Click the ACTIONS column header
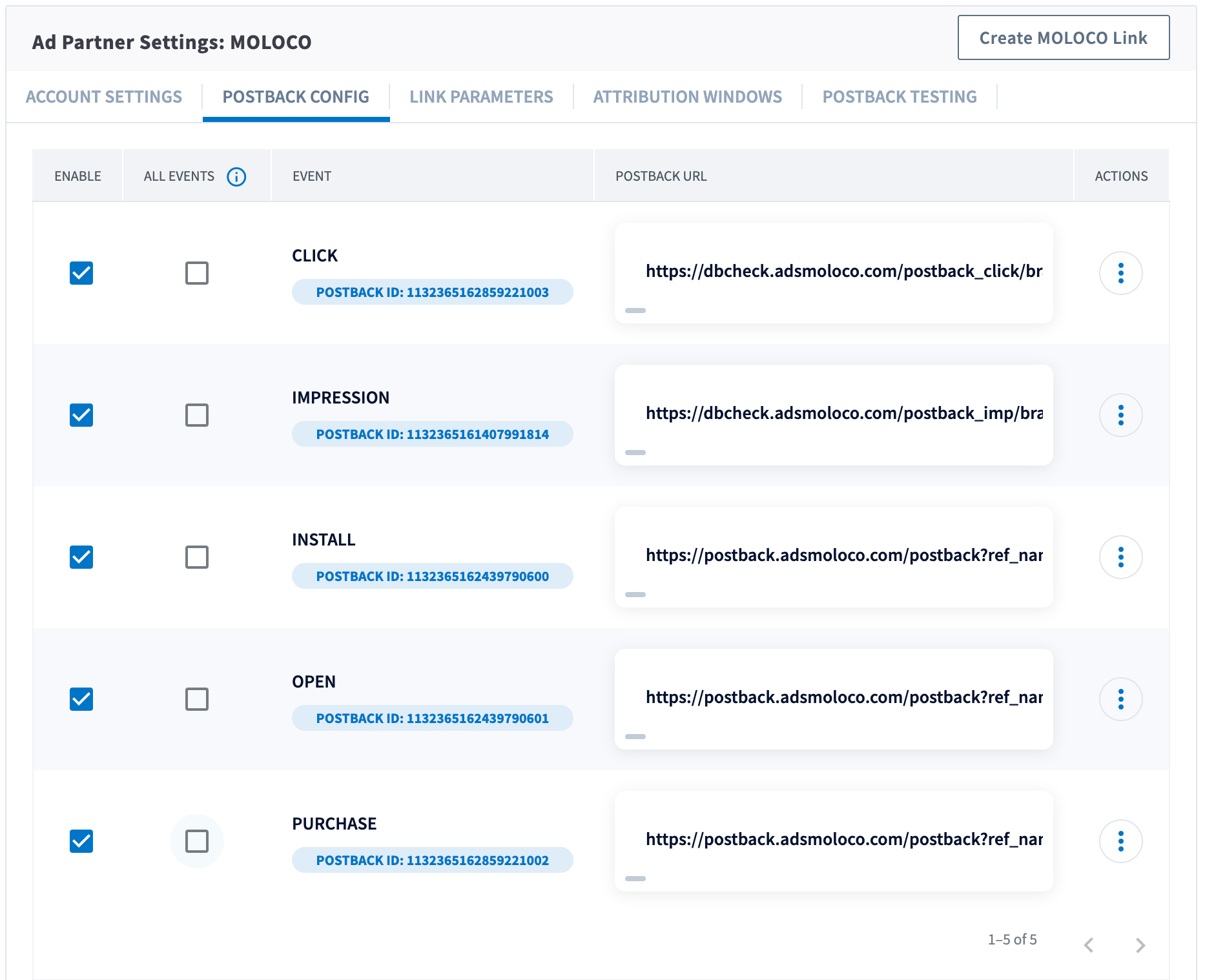The image size is (1205, 980). (1121, 176)
